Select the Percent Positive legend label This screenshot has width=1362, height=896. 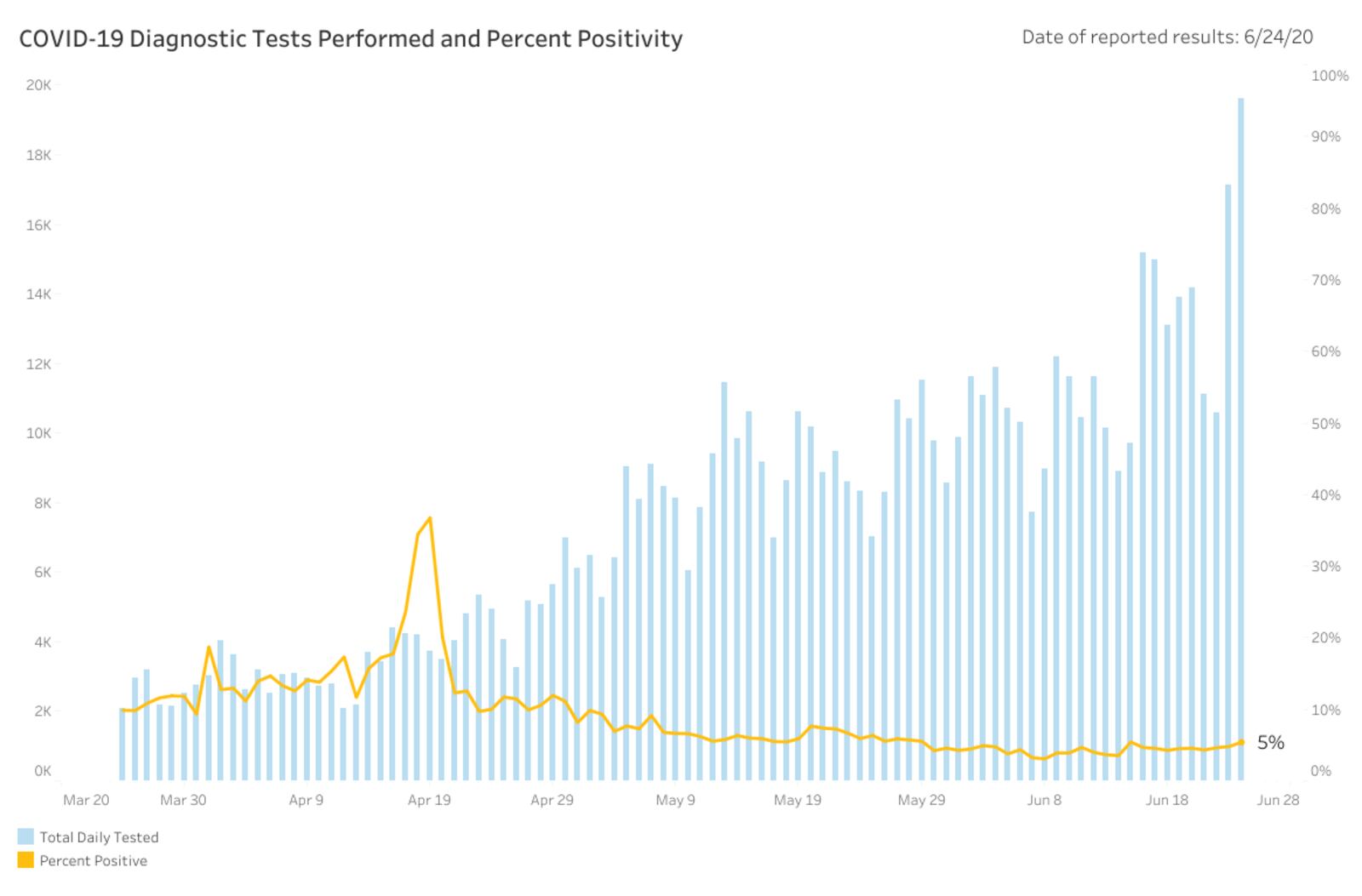(x=94, y=861)
